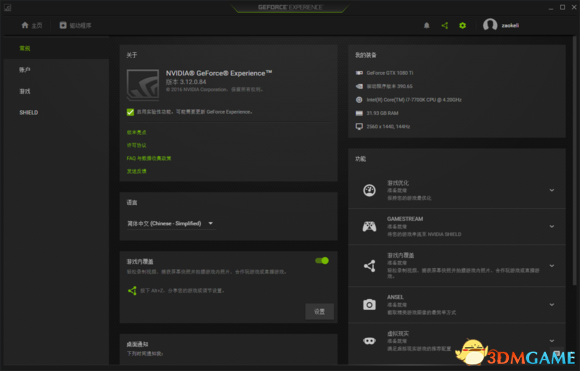580x371 pixels.
Task: Click the GAMESTREAM gamepad icon
Action: click(369, 226)
